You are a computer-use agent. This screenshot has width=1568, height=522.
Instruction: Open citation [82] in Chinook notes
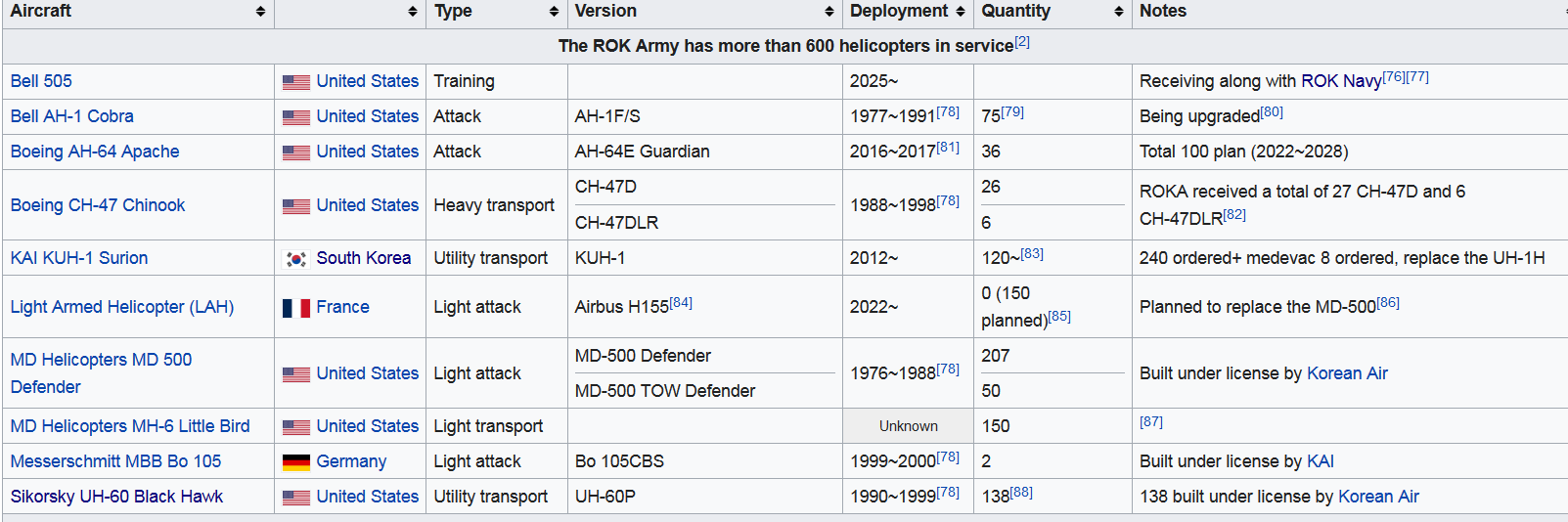coord(1234,215)
